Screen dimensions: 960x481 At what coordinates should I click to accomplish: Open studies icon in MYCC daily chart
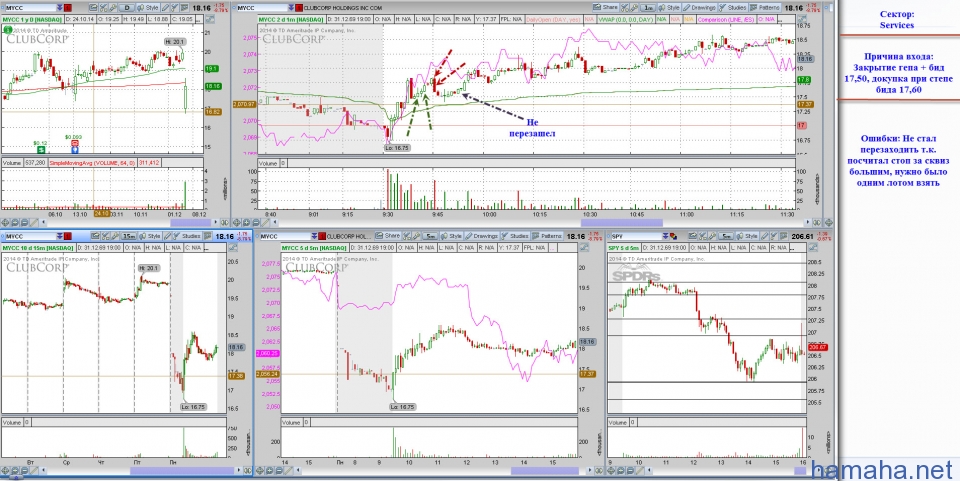174,7
